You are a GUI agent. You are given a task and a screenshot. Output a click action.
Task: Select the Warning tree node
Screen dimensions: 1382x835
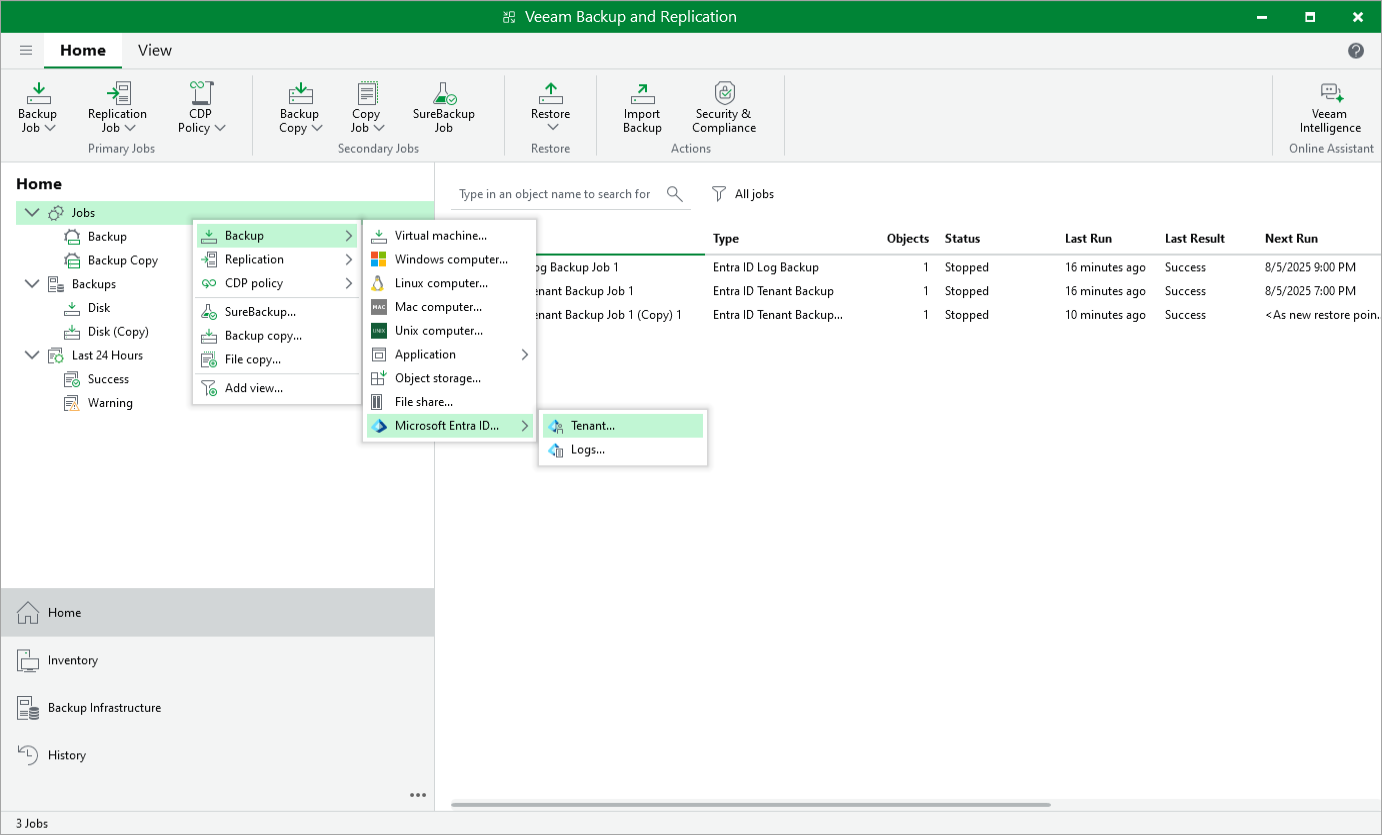click(110, 404)
